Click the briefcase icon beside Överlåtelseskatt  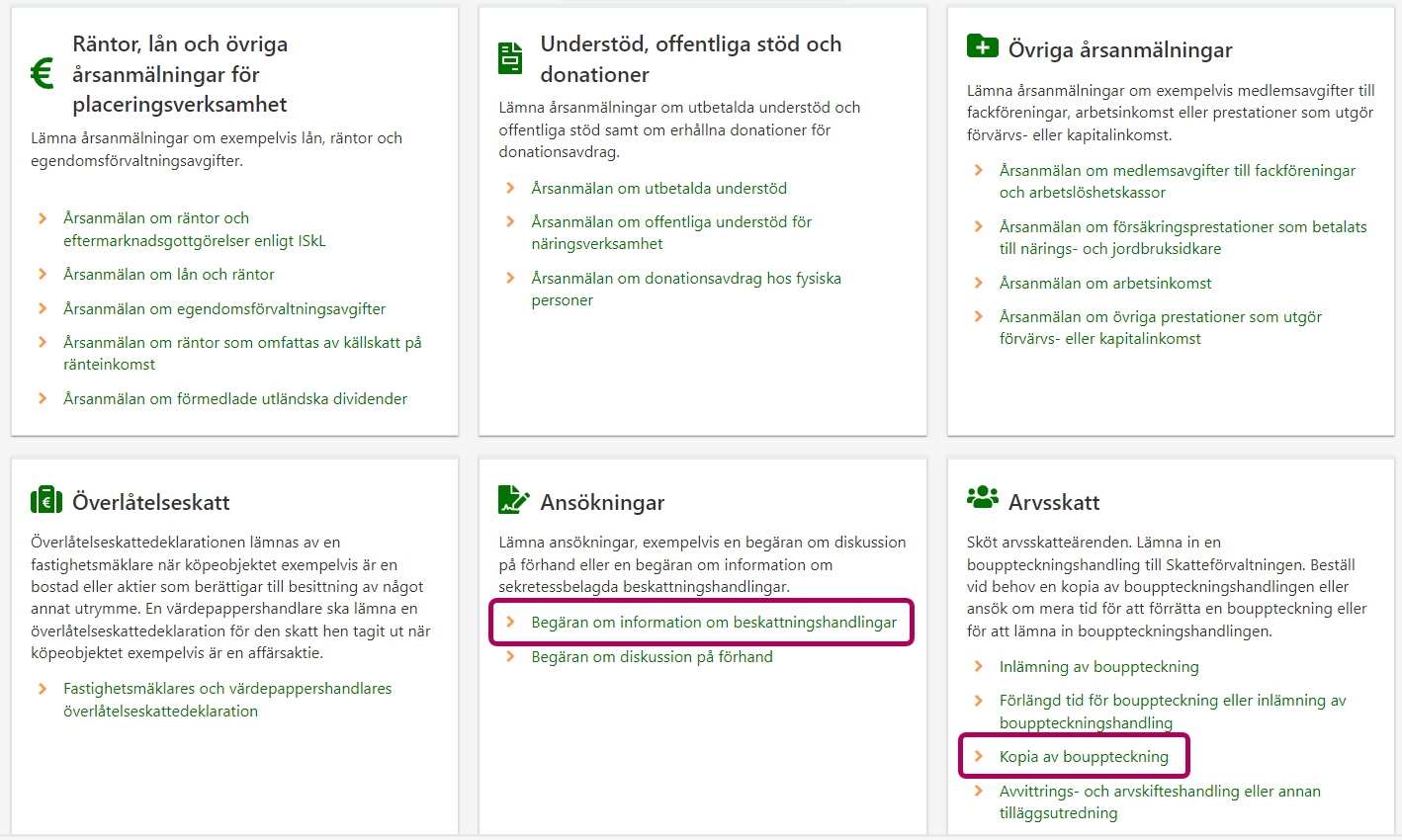[46, 501]
